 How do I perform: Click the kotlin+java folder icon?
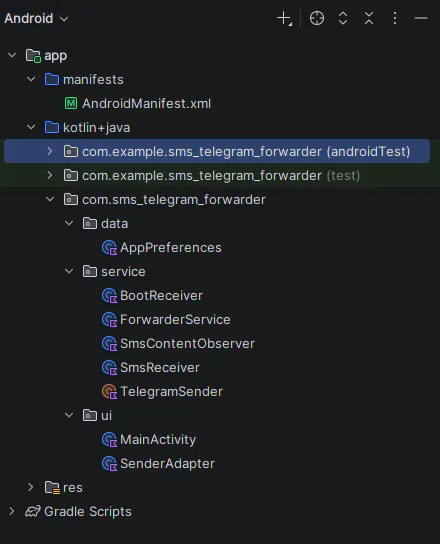coord(52,127)
